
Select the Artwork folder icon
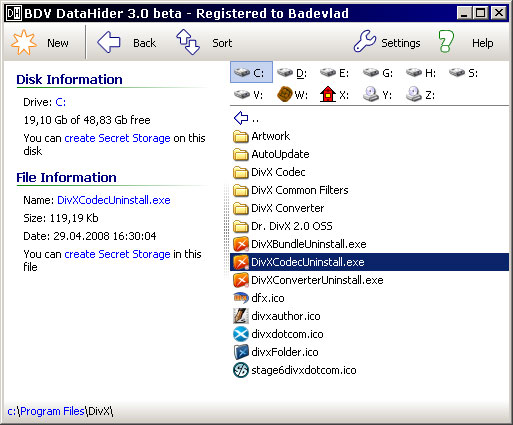click(x=241, y=137)
